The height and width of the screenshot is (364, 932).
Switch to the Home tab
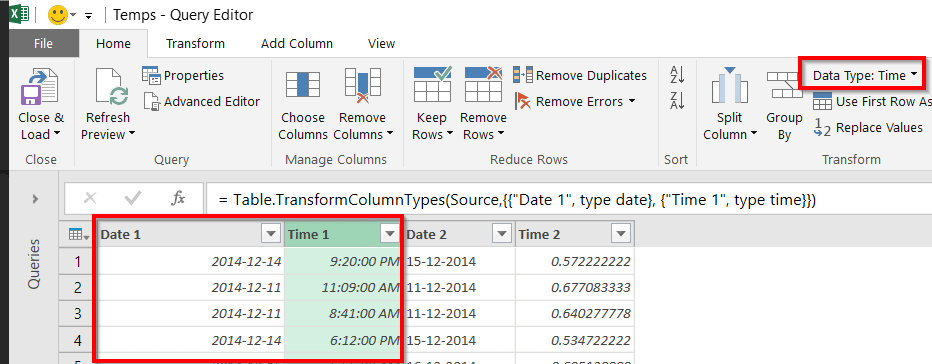click(x=113, y=43)
